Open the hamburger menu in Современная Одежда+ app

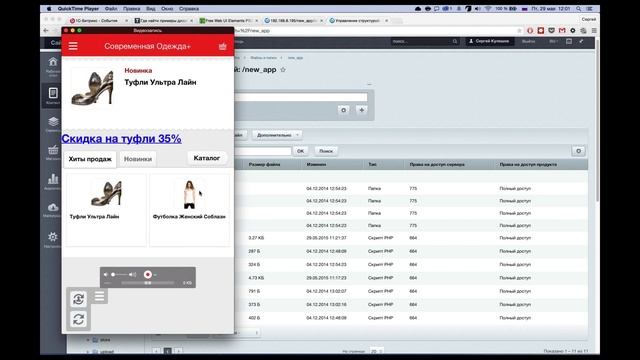[73, 46]
